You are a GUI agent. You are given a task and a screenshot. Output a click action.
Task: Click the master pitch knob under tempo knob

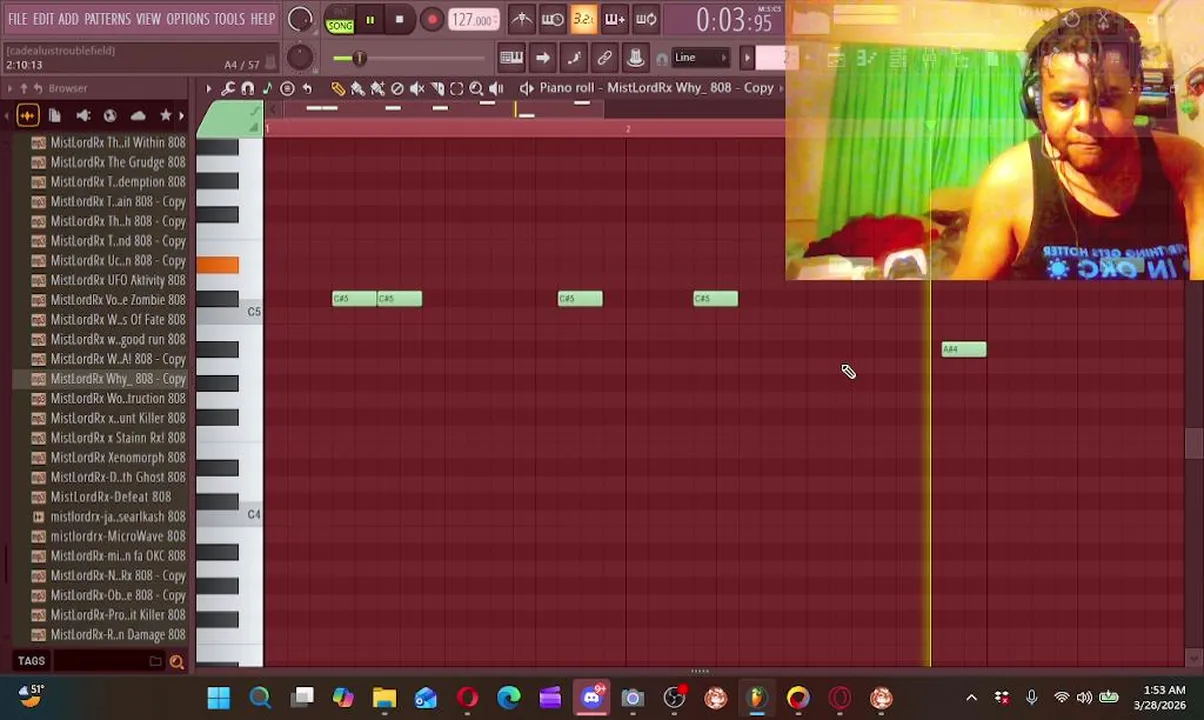299,58
